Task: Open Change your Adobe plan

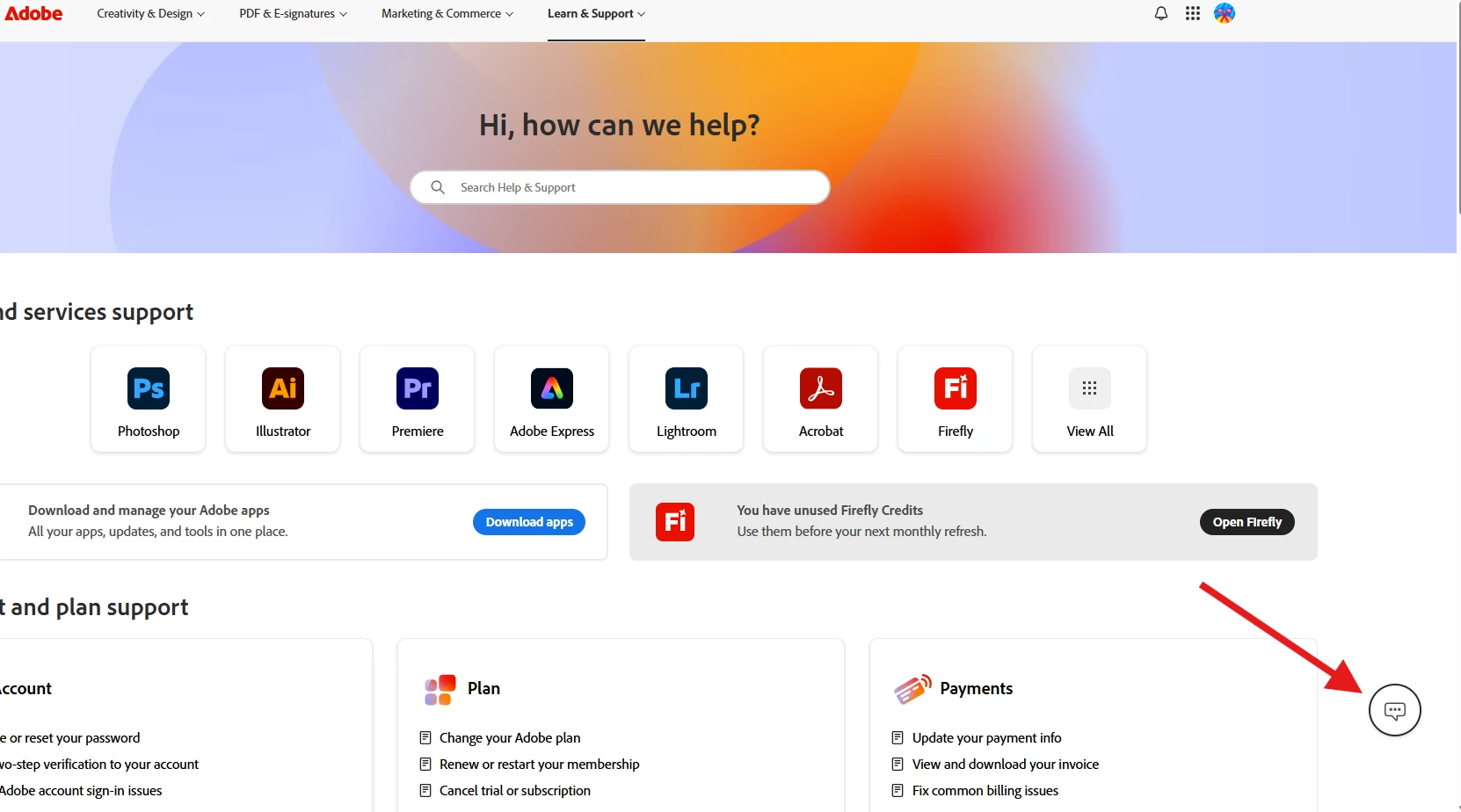Action: (510, 738)
